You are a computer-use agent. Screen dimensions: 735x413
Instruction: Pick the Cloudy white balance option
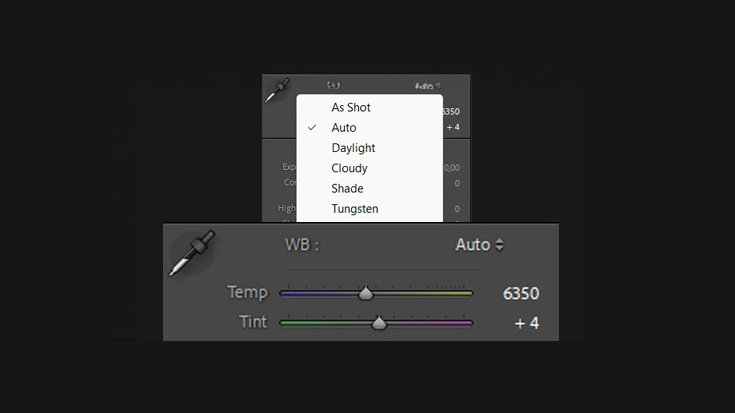(349, 168)
